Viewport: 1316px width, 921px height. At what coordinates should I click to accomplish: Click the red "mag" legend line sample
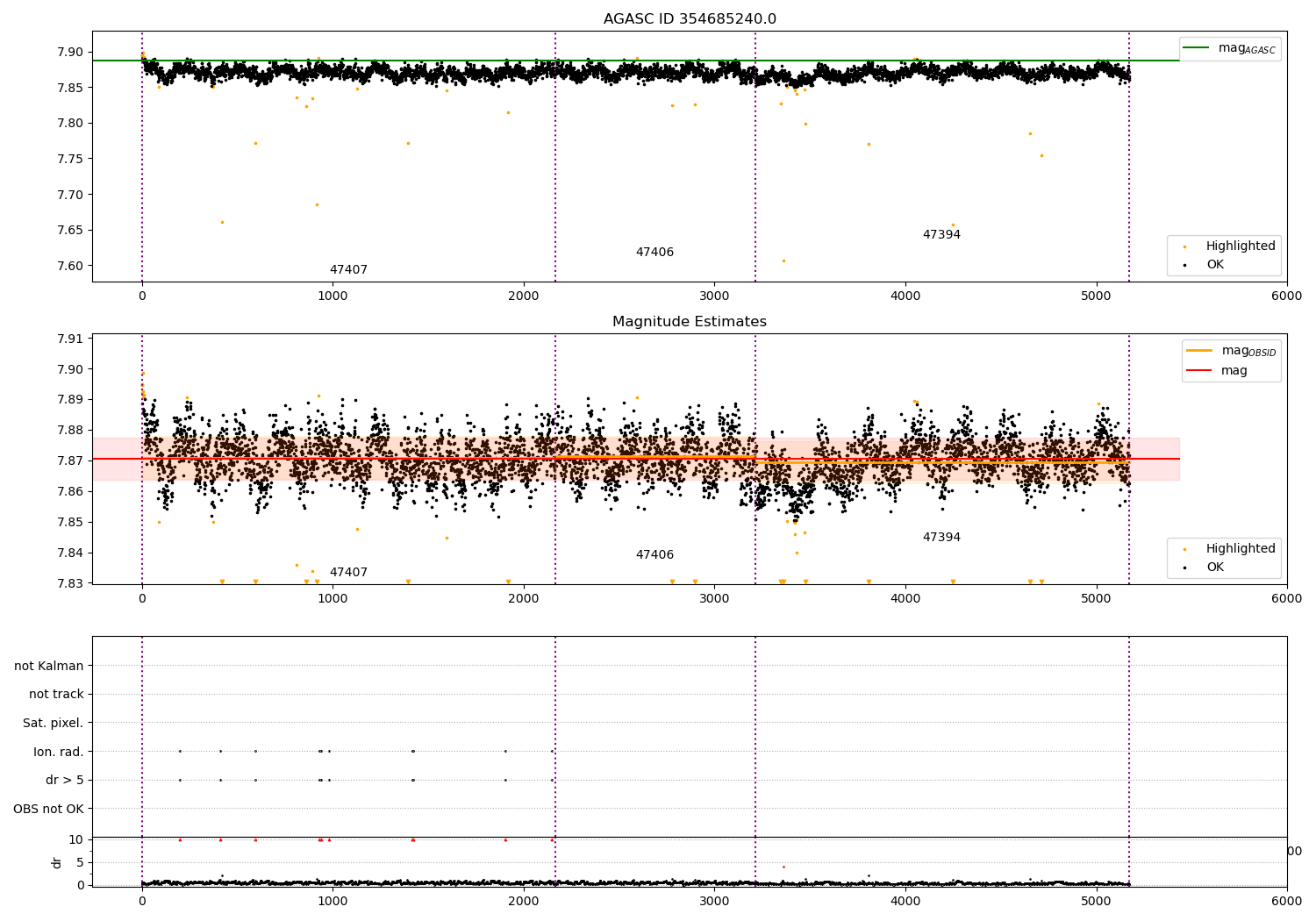[x=1199, y=370]
